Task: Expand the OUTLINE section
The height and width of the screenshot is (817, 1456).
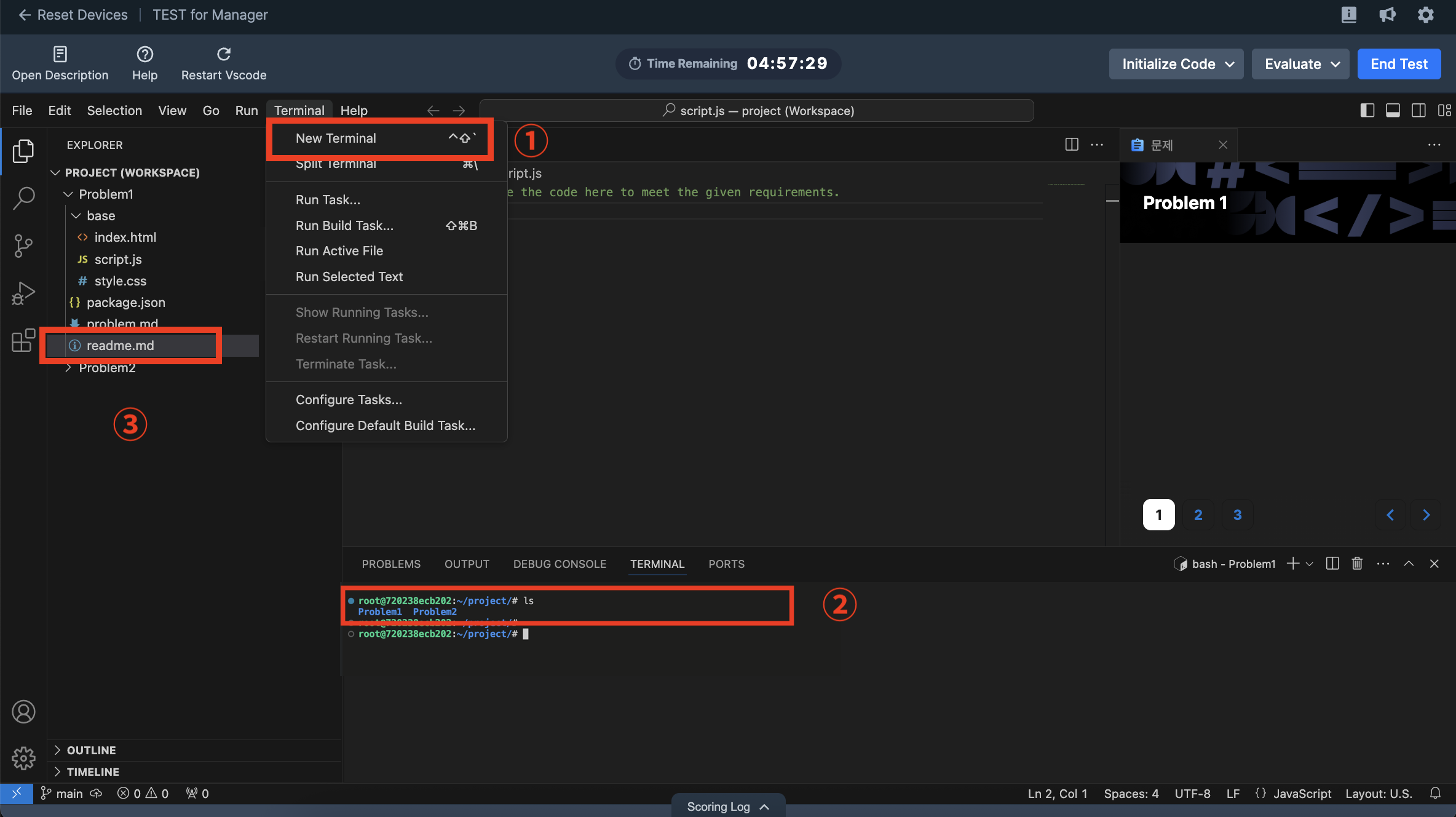Action: click(91, 750)
